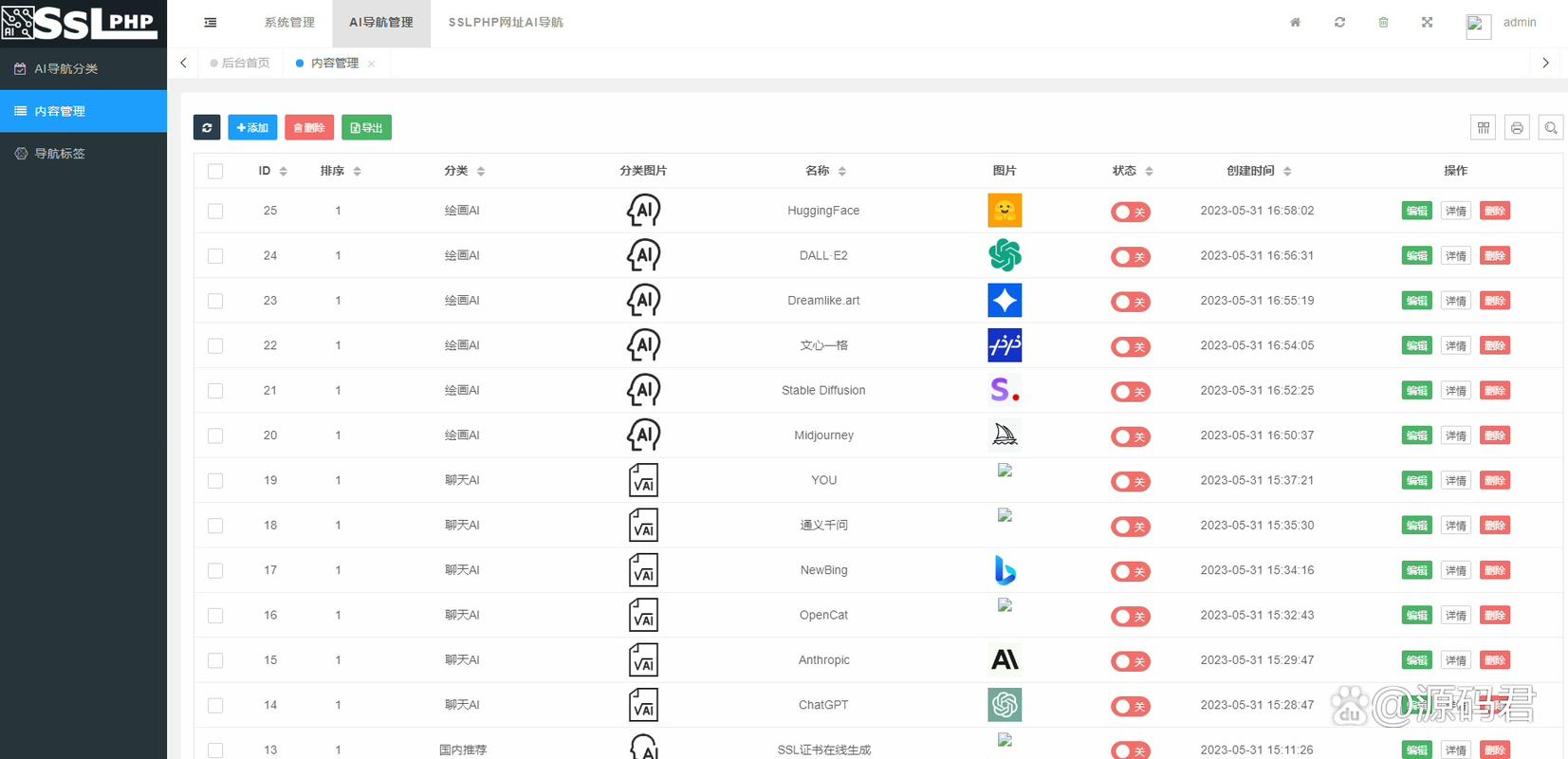Click 编辑 for the 通义千问 row
This screenshot has width=1568, height=759.
pyautogui.click(x=1416, y=526)
